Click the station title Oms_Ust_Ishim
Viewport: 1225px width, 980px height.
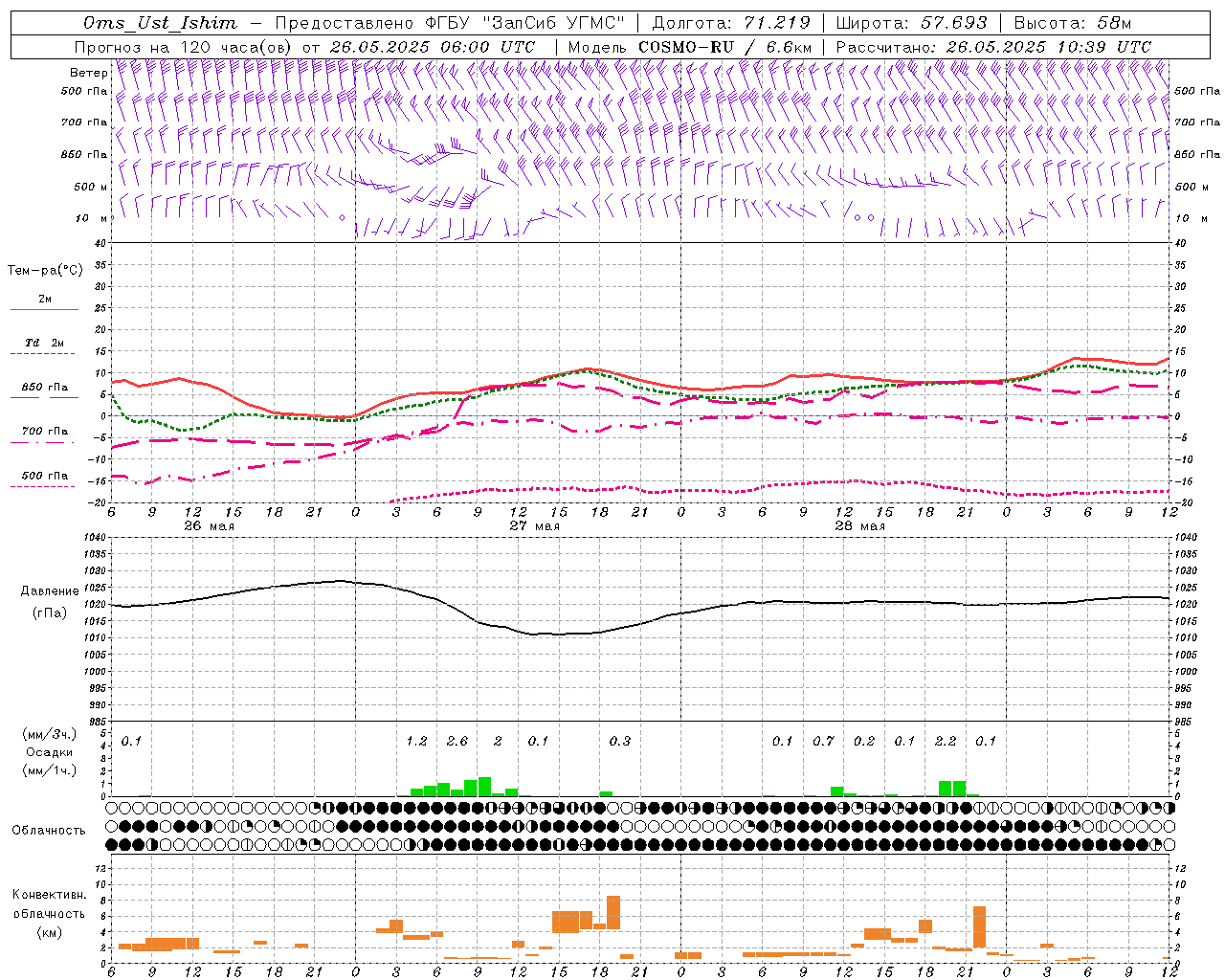(x=160, y=23)
